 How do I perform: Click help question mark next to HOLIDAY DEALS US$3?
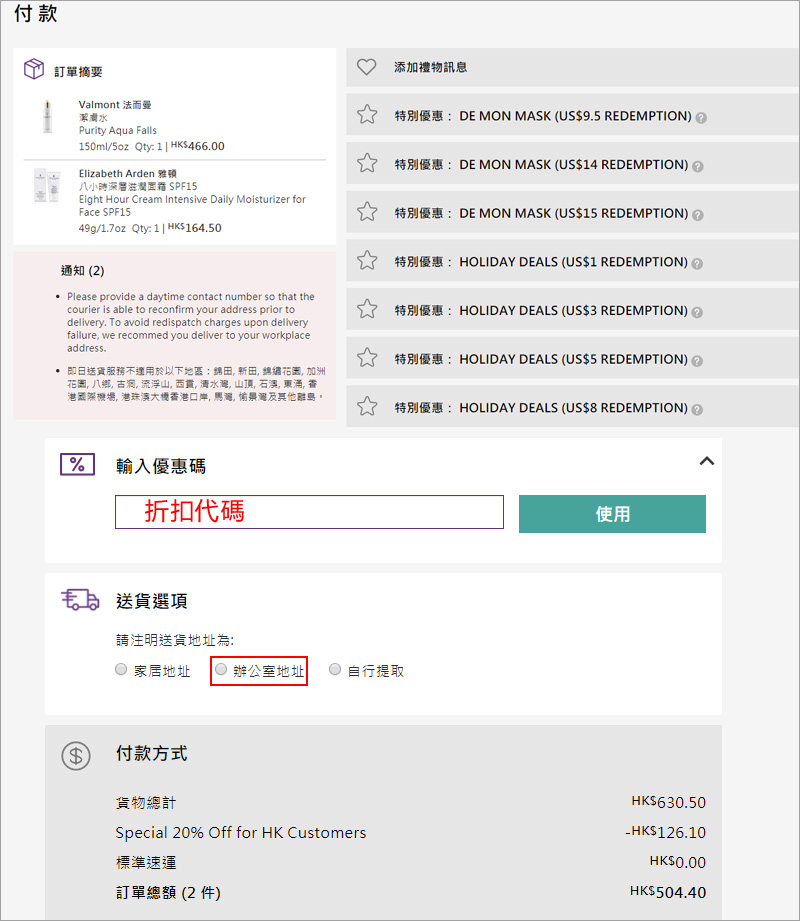pos(698,312)
